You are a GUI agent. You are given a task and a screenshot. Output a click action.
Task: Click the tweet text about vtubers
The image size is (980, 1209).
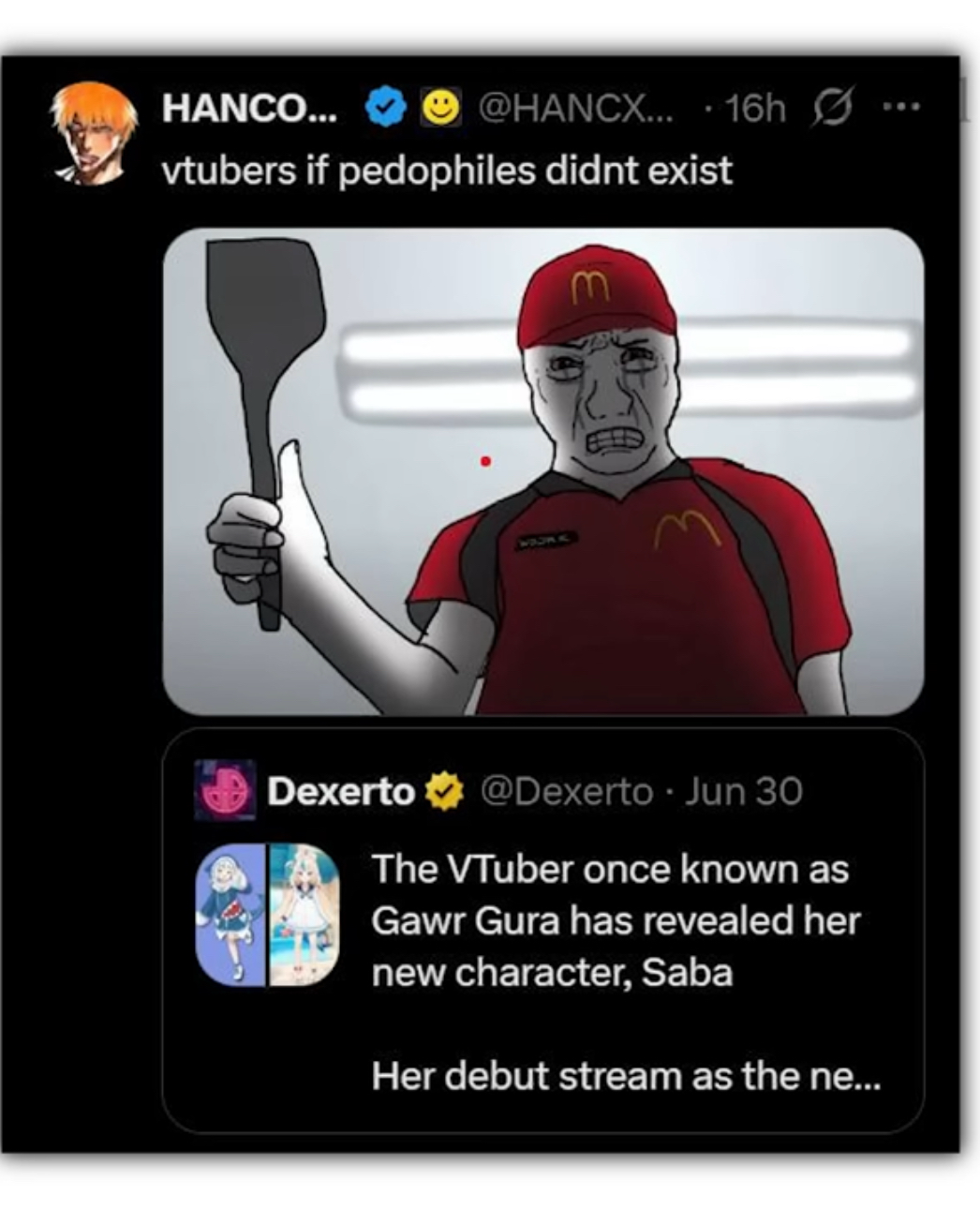coord(447,171)
